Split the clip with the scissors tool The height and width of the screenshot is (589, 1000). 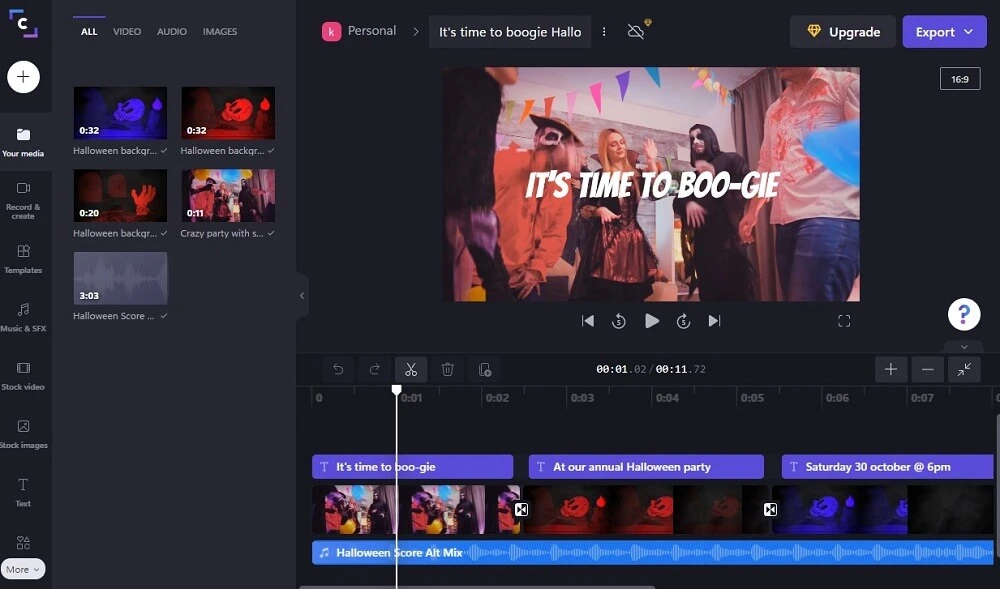coord(411,369)
